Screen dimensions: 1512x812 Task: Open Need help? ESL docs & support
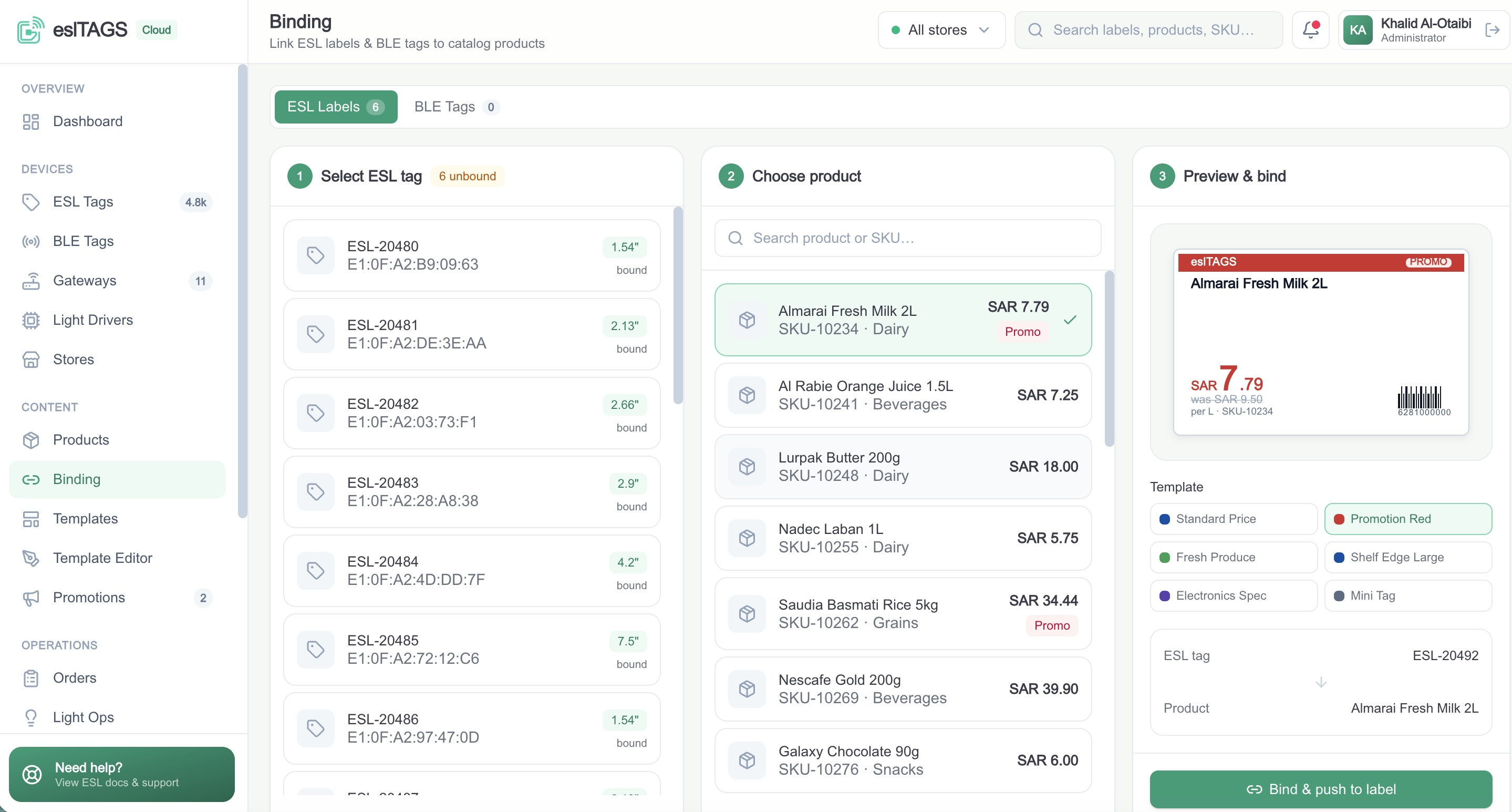(x=121, y=775)
